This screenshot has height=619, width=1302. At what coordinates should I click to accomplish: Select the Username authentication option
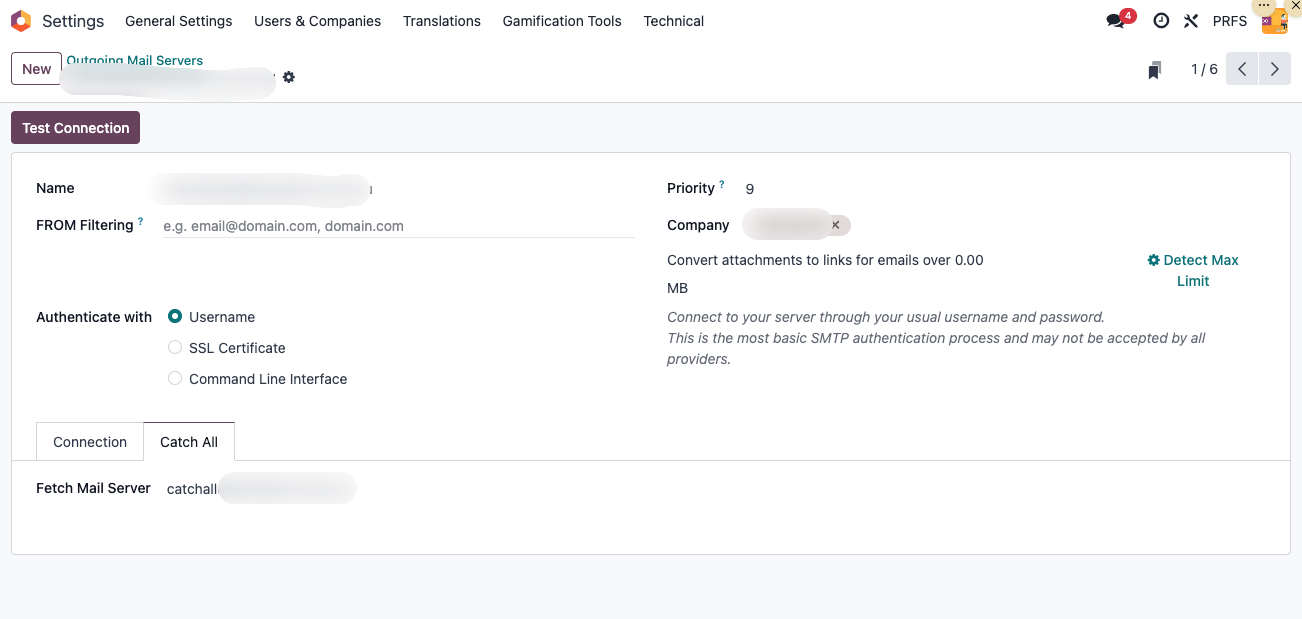(x=175, y=317)
